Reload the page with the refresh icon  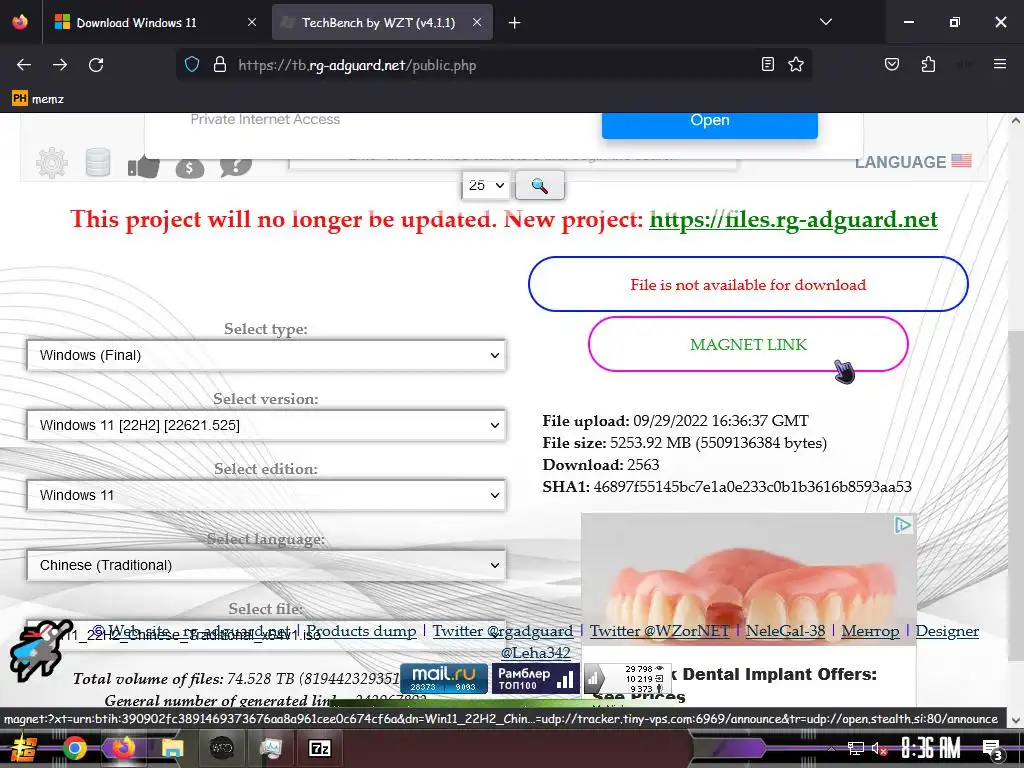point(96,65)
